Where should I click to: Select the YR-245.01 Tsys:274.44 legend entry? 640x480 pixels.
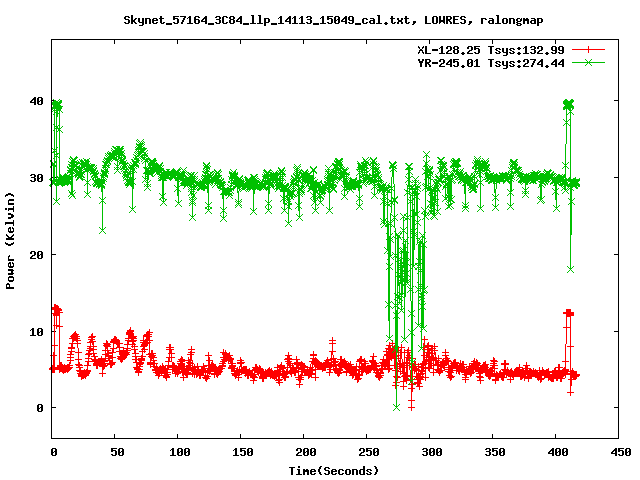[x=491, y=63]
